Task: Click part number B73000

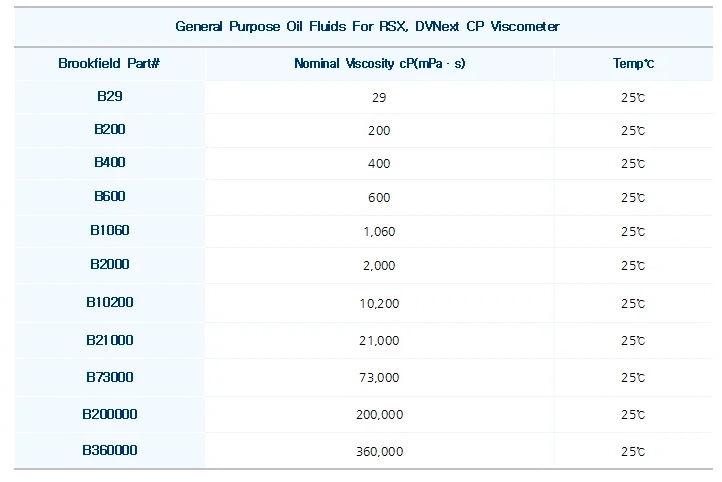Action: pos(109,377)
